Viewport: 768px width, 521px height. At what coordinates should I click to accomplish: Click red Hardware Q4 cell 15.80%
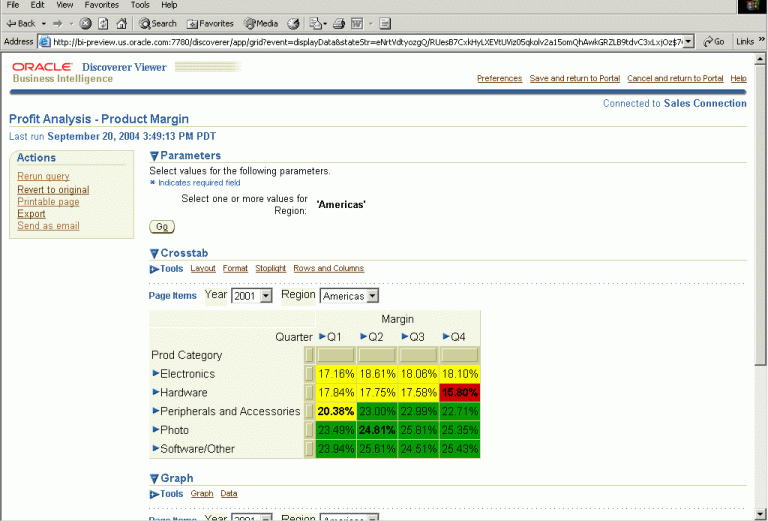[459, 393]
